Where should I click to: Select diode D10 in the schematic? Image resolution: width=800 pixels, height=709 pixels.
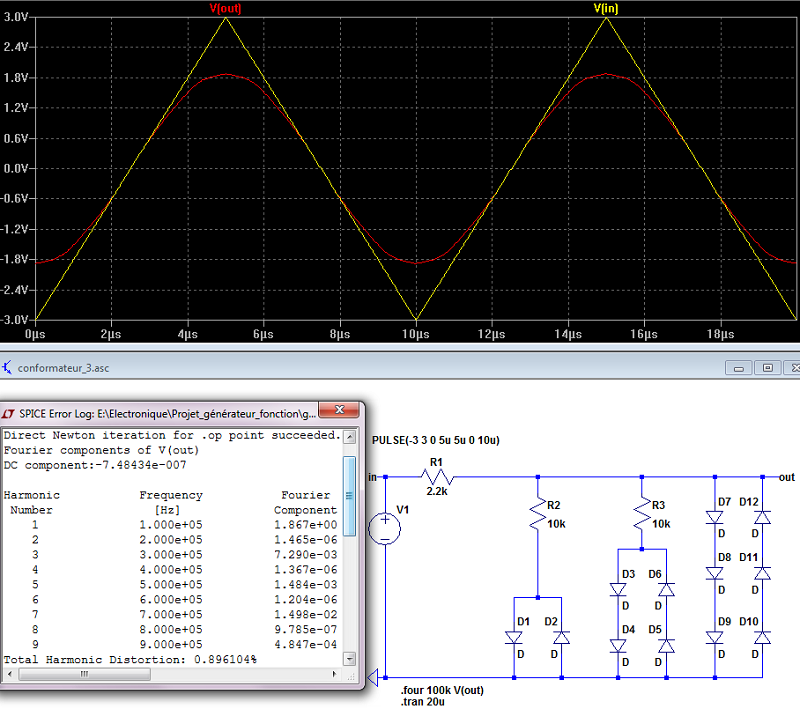click(762, 638)
